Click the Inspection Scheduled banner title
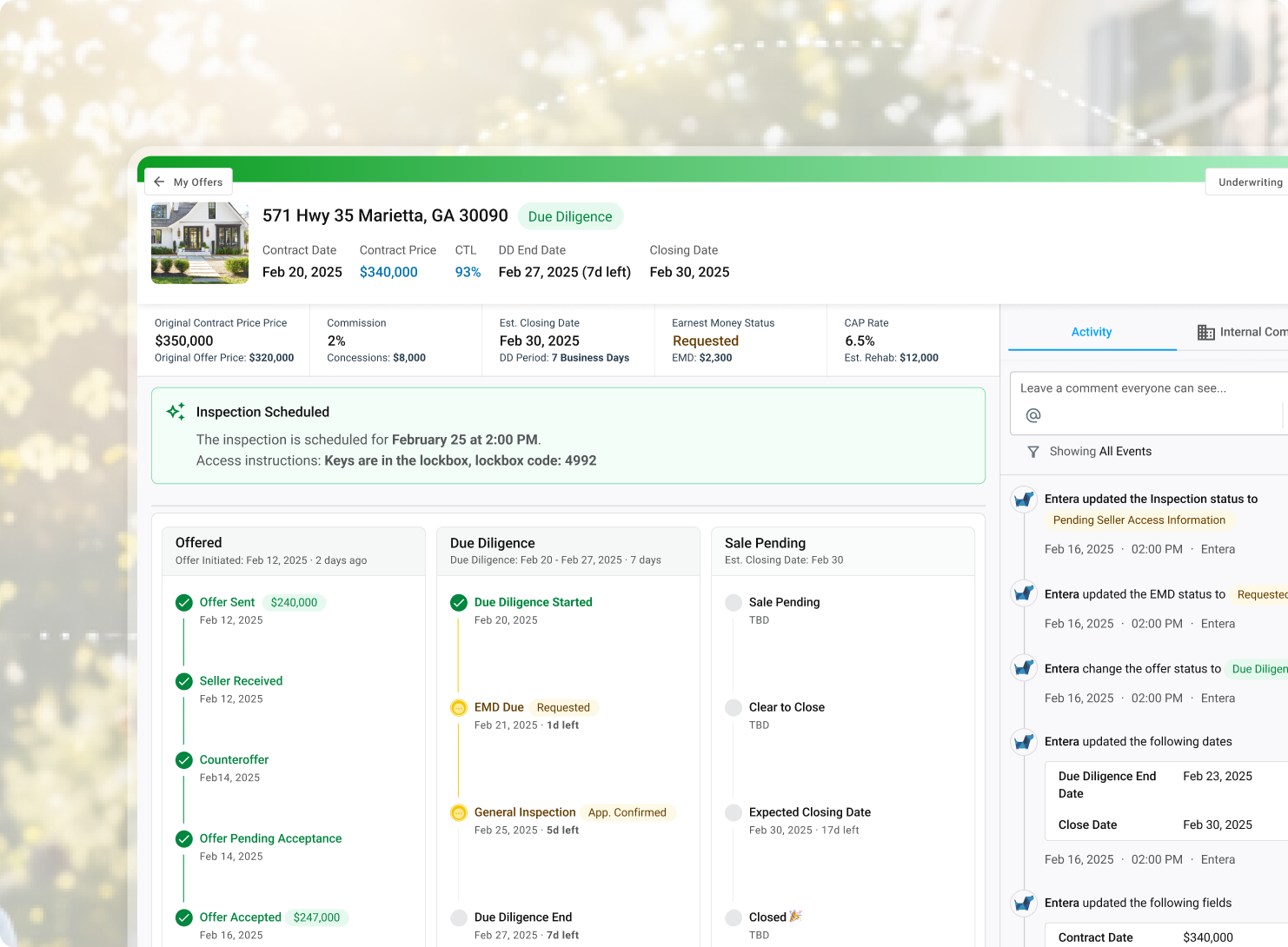The image size is (1288, 947). point(262,412)
